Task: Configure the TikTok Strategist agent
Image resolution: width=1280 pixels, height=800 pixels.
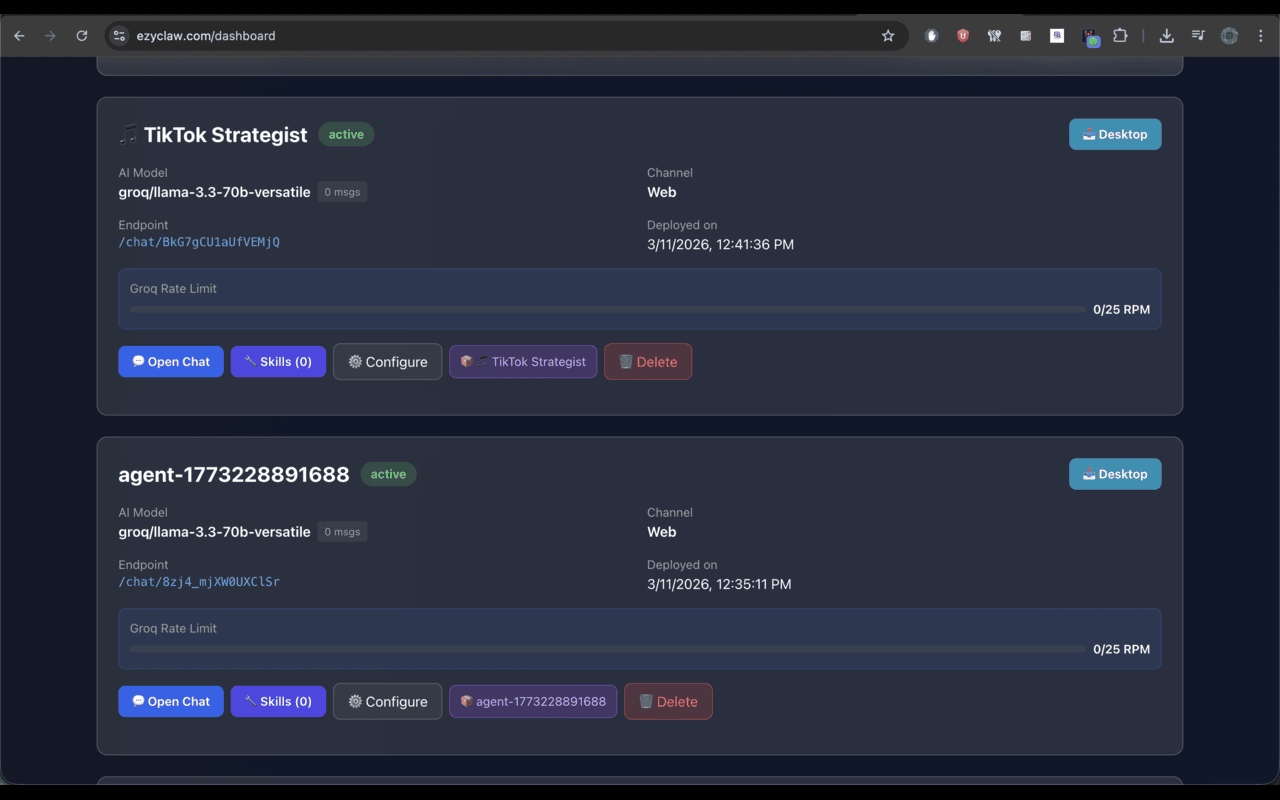Action: click(x=387, y=362)
